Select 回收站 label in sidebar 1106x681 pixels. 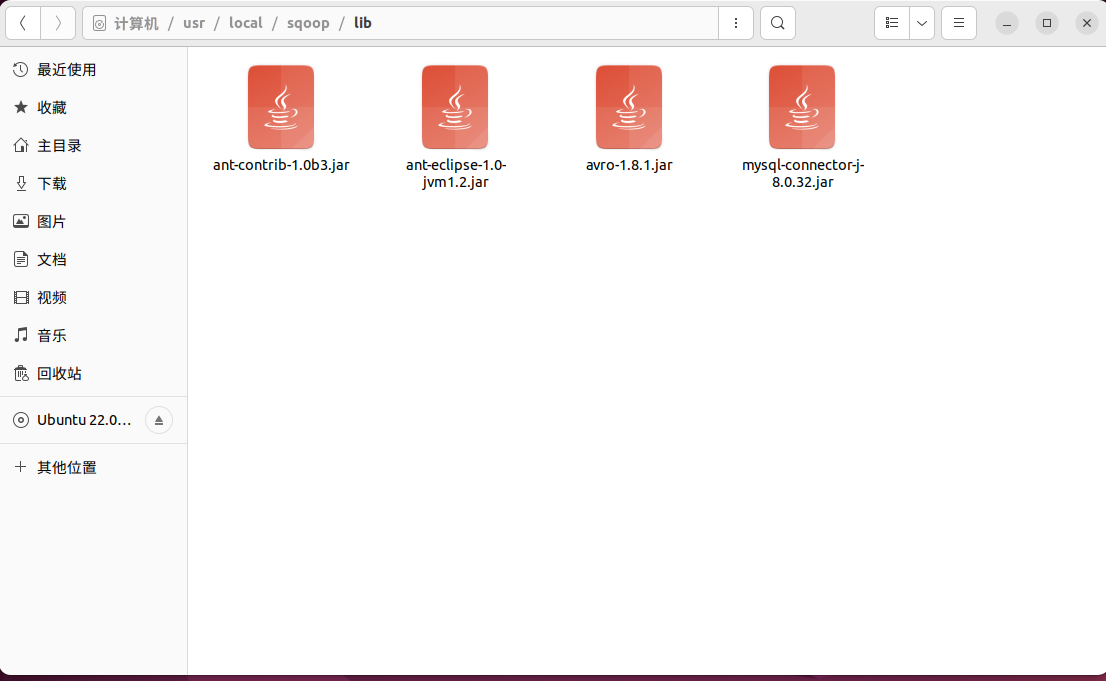[x=59, y=374]
